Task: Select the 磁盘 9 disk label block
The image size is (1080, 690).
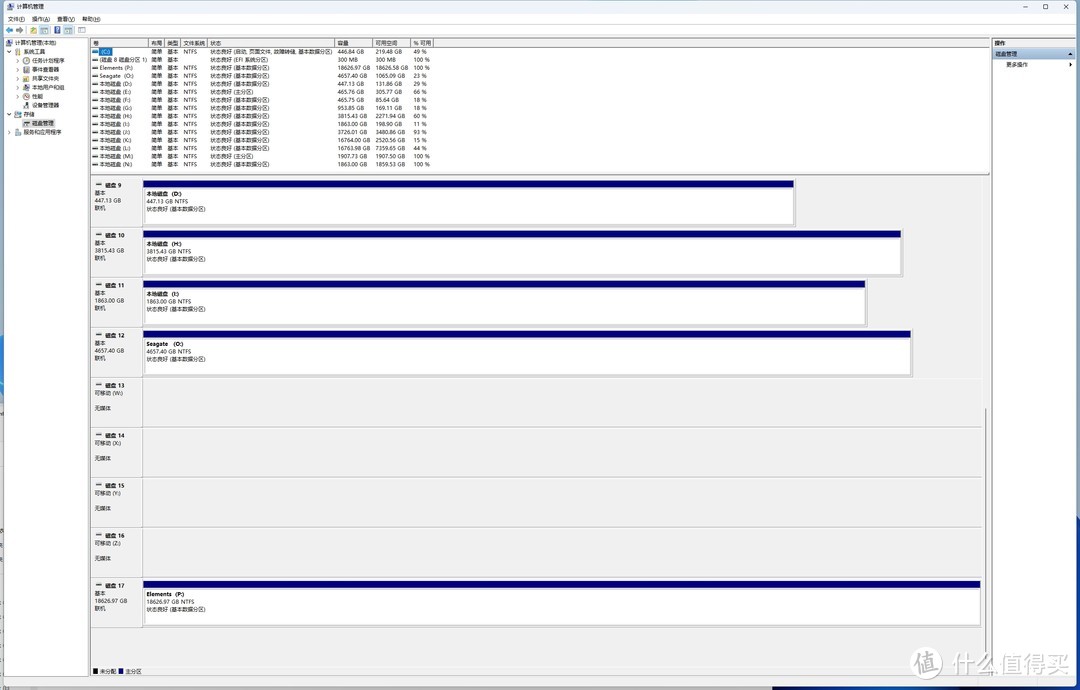Action: [x=116, y=202]
